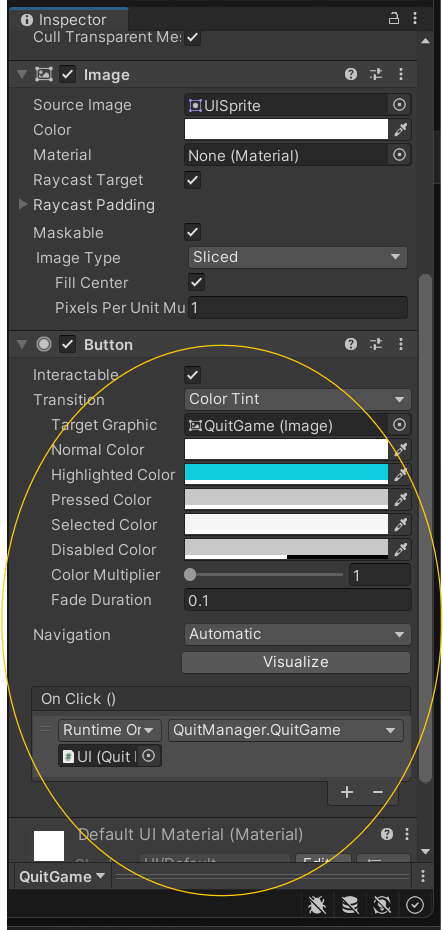This screenshot has width=443, height=930.
Task: Click the crossed database cache-server status icon
Action: tap(350, 905)
